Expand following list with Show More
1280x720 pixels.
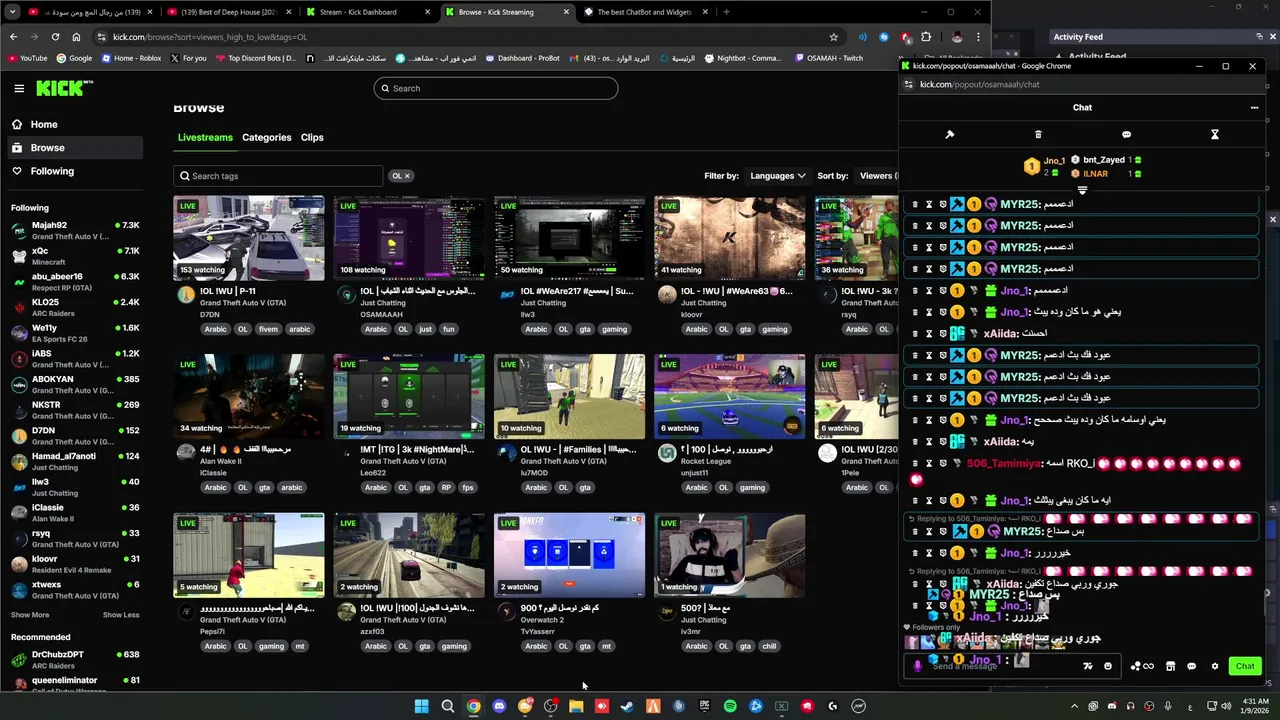30,615
